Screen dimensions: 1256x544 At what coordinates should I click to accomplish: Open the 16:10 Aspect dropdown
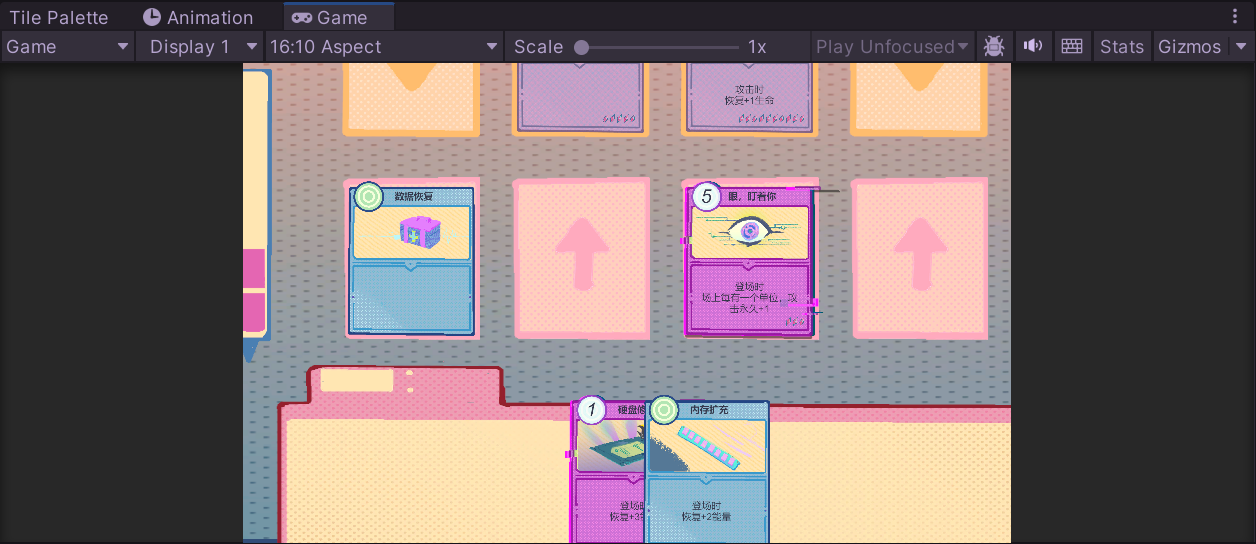(384, 47)
